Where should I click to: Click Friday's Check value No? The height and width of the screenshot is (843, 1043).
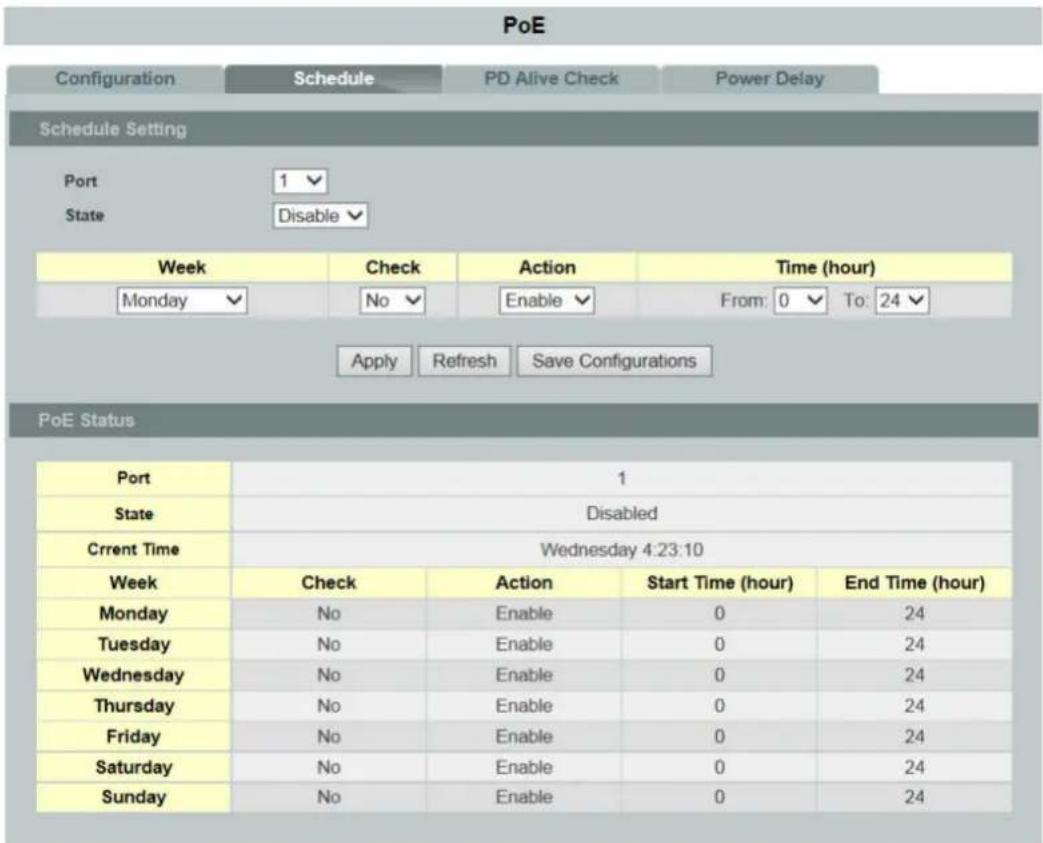329,737
